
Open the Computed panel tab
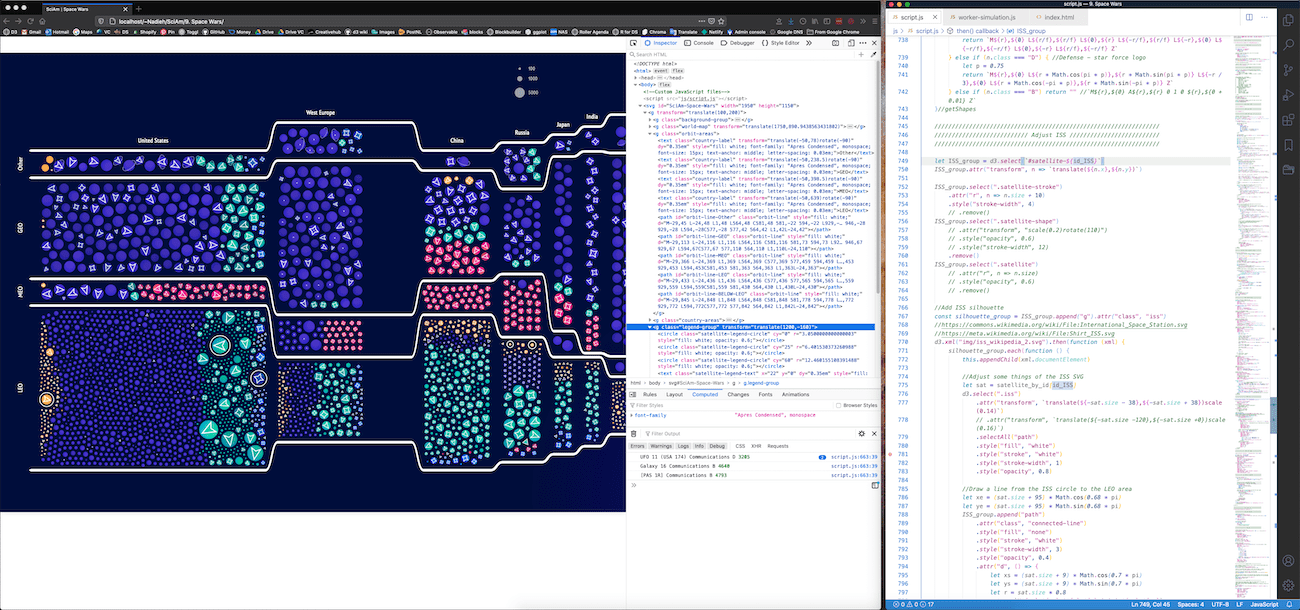706,394
